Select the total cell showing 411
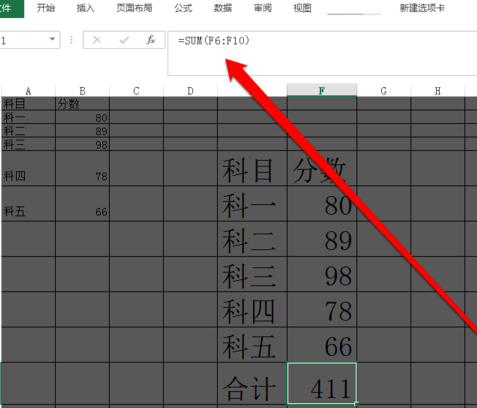477x408 pixels. point(322,383)
